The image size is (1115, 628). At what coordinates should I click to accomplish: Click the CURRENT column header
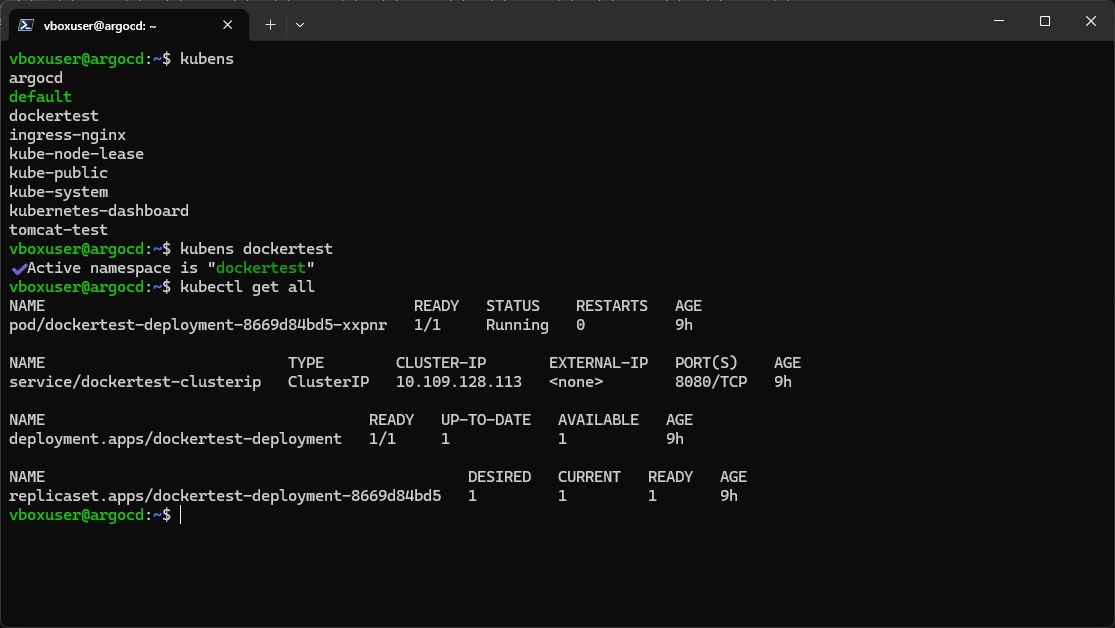[589, 477]
